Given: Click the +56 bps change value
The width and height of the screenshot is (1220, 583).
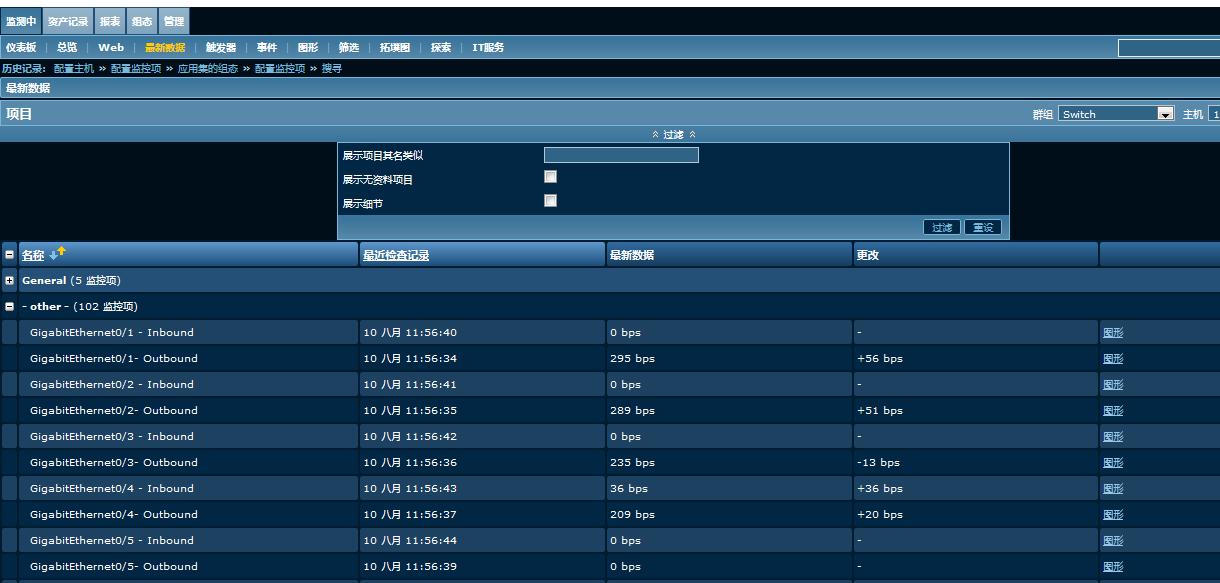Looking at the screenshot, I should (880, 358).
